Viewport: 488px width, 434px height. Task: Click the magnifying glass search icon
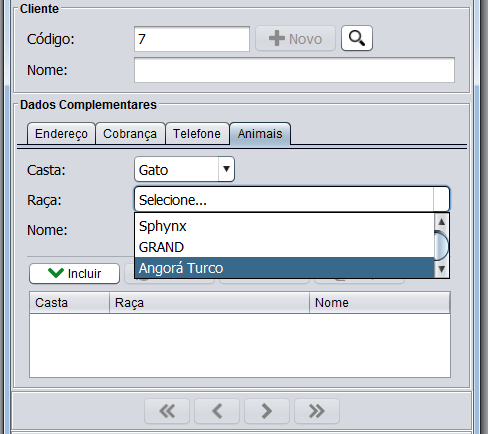pyautogui.click(x=357, y=38)
